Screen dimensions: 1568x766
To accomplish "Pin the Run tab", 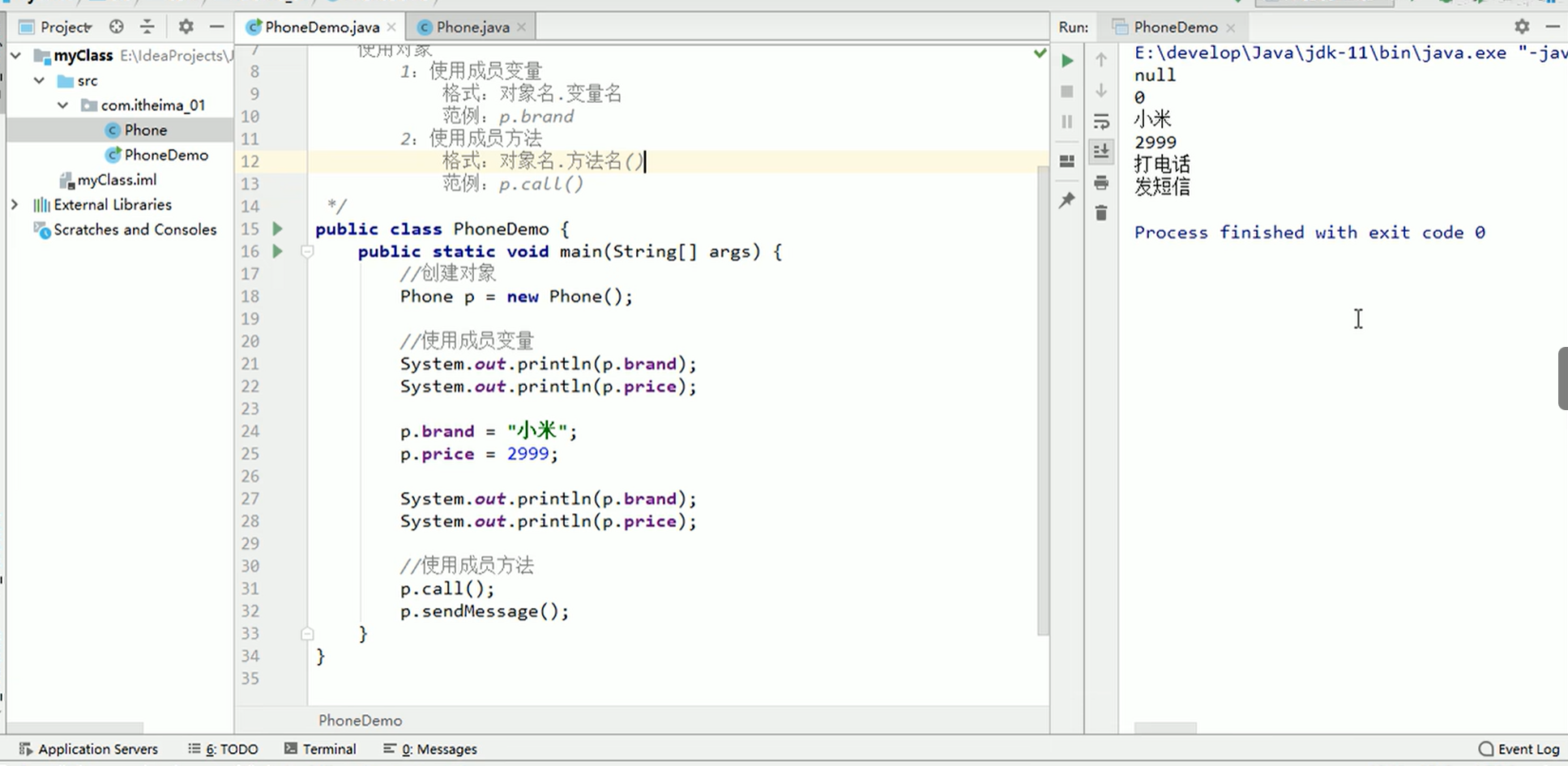I will (1067, 199).
